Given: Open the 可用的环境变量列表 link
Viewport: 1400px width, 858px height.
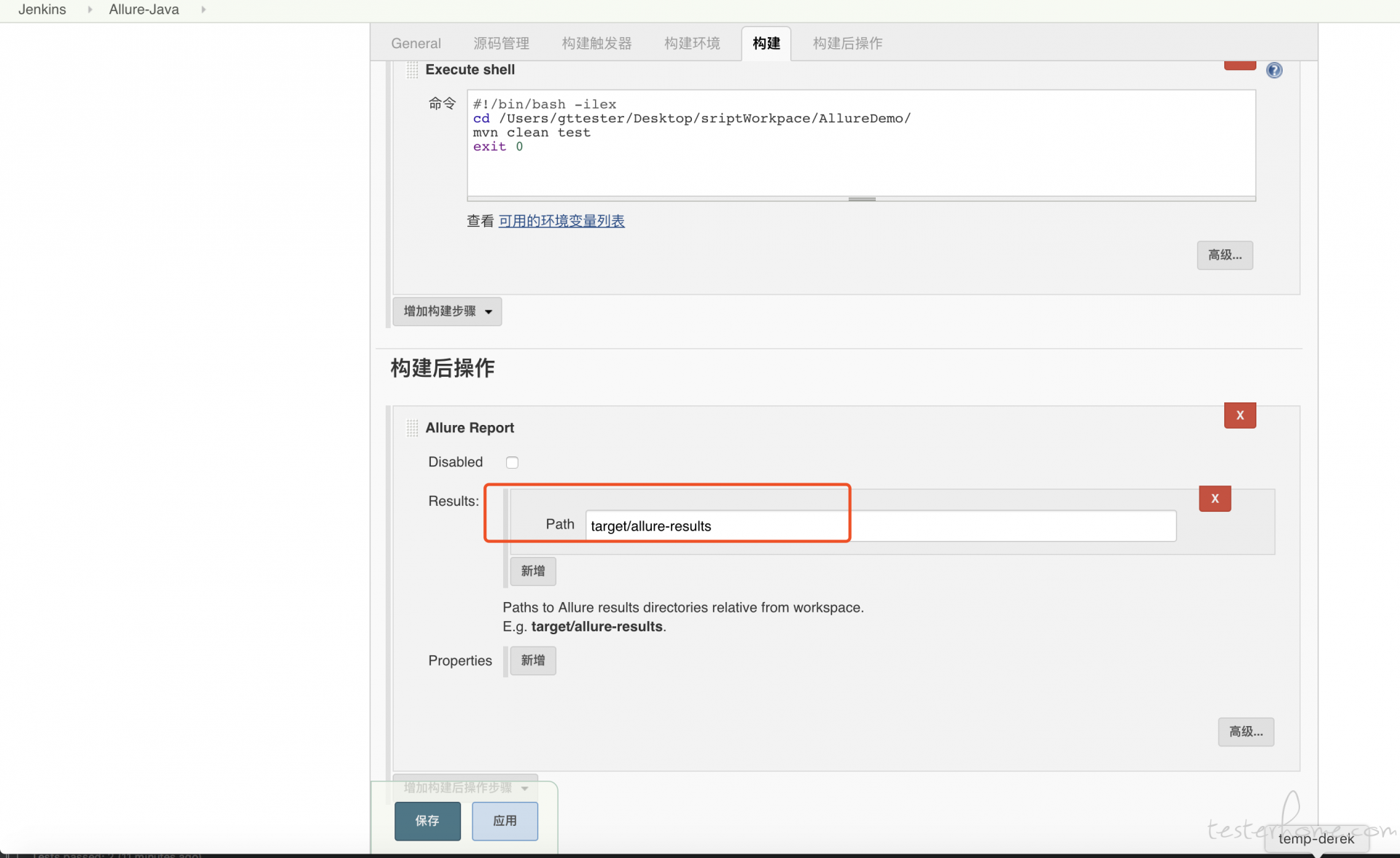Looking at the screenshot, I should [561, 221].
